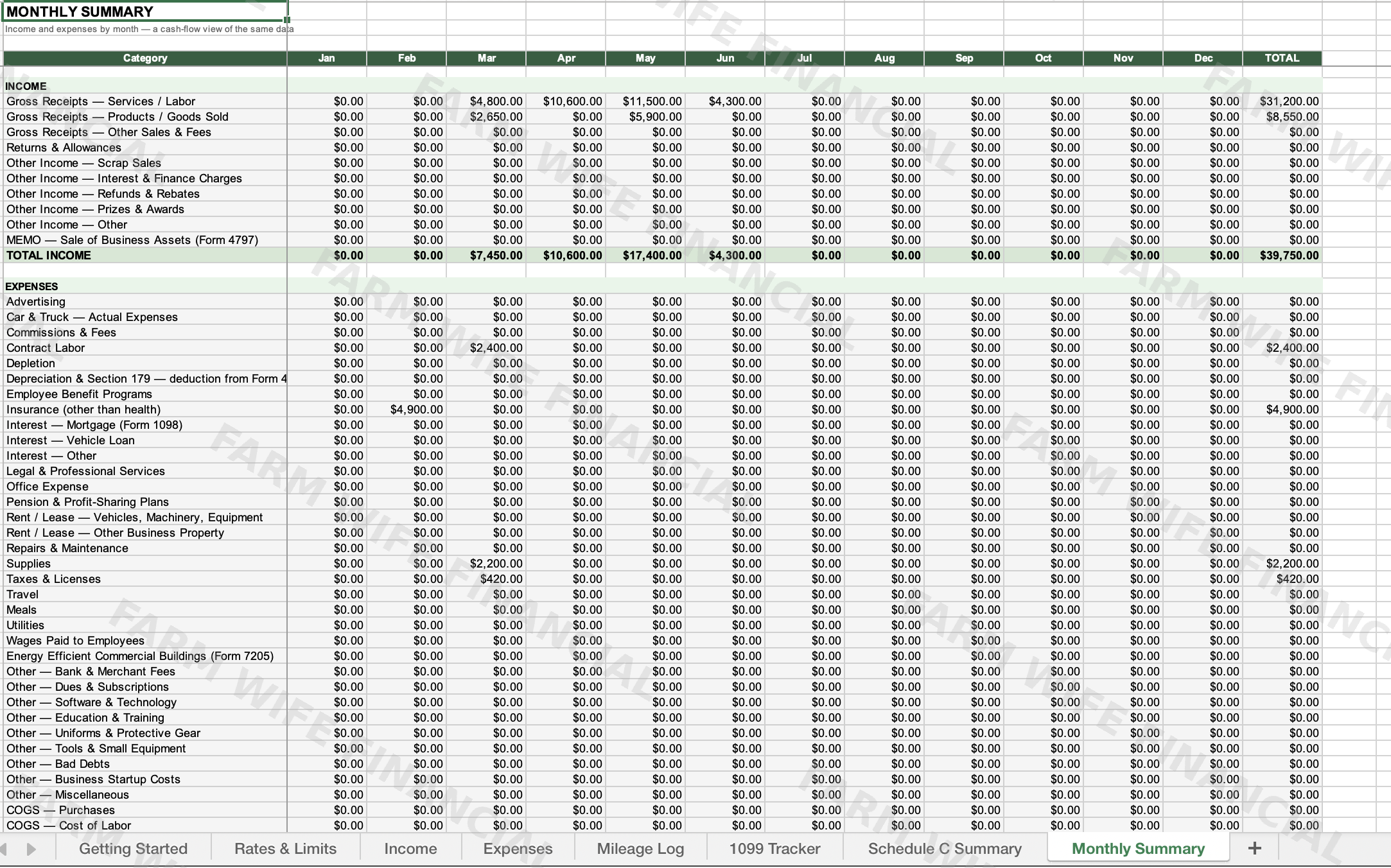
Task: Select the $31,200.00 services total cell
Action: [x=1282, y=101]
